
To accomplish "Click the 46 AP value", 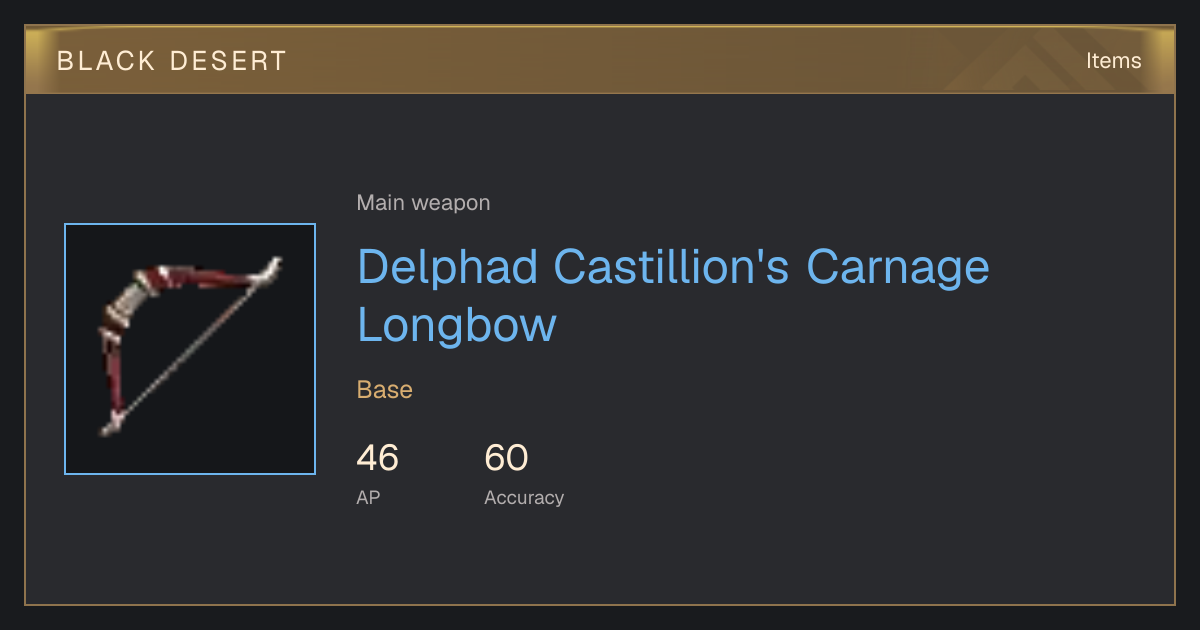I will 377,458.
